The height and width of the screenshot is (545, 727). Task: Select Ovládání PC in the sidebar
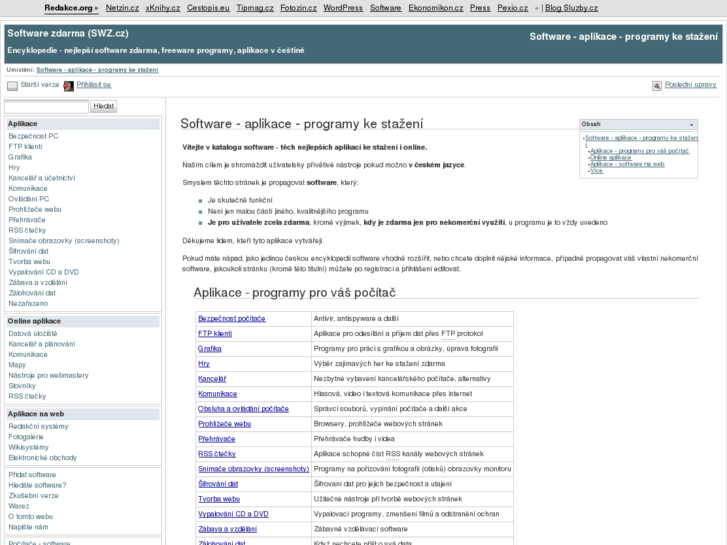29,199
